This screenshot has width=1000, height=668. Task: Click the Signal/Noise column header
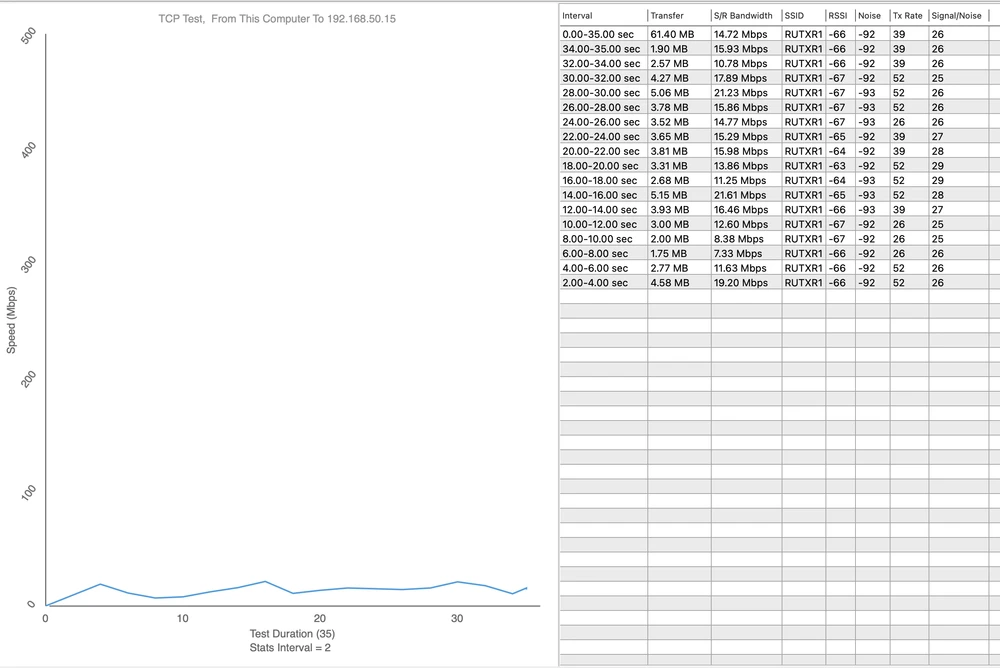tap(955, 16)
